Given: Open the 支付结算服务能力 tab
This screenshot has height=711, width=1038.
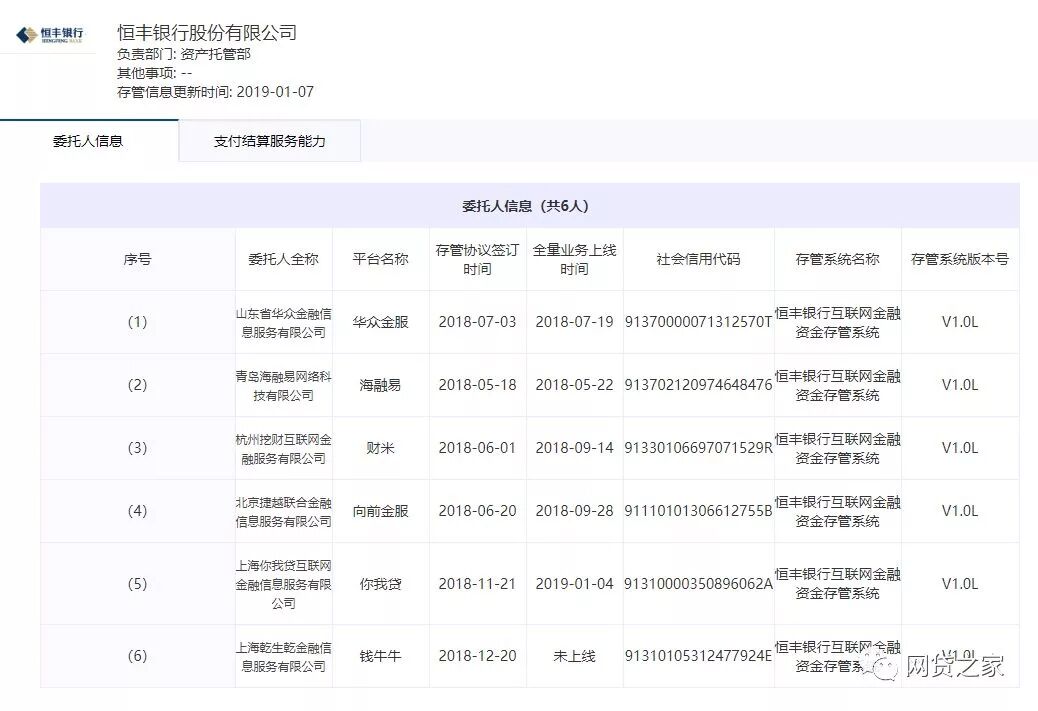Looking at the screenshot, I should (269, 141).
